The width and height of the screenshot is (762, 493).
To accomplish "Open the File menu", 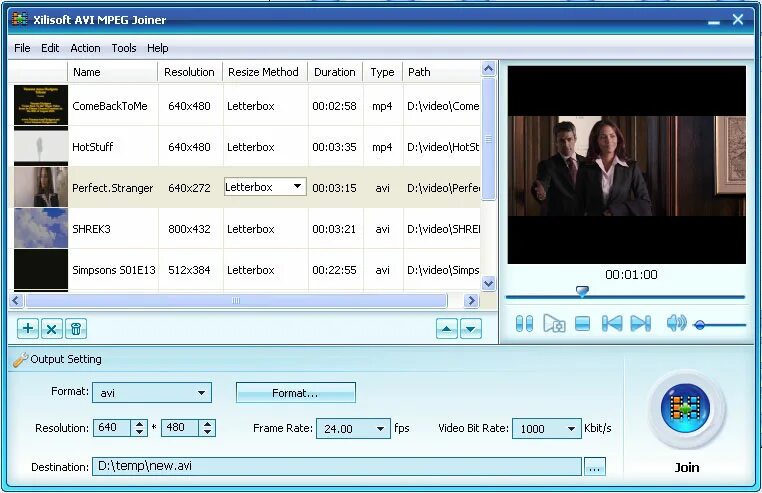I will (x=22, y=48).
